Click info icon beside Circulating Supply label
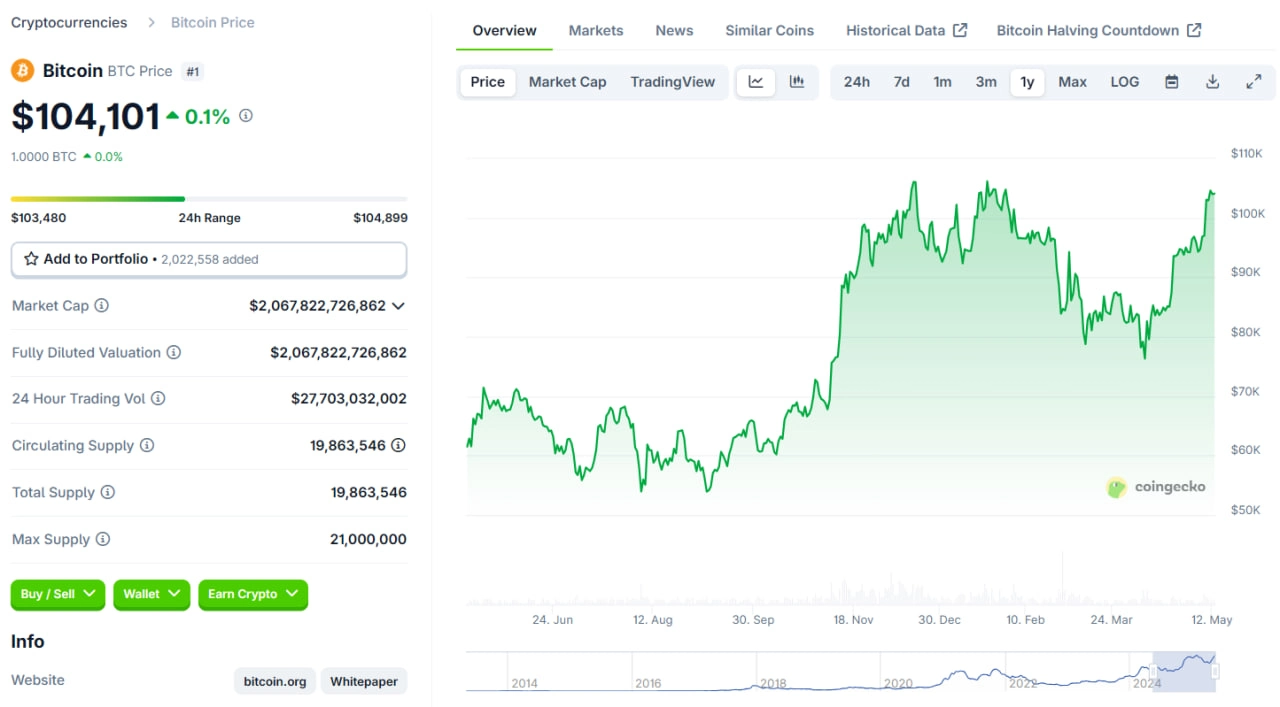This screenshot has width=1280, height=707. [147, 446]
